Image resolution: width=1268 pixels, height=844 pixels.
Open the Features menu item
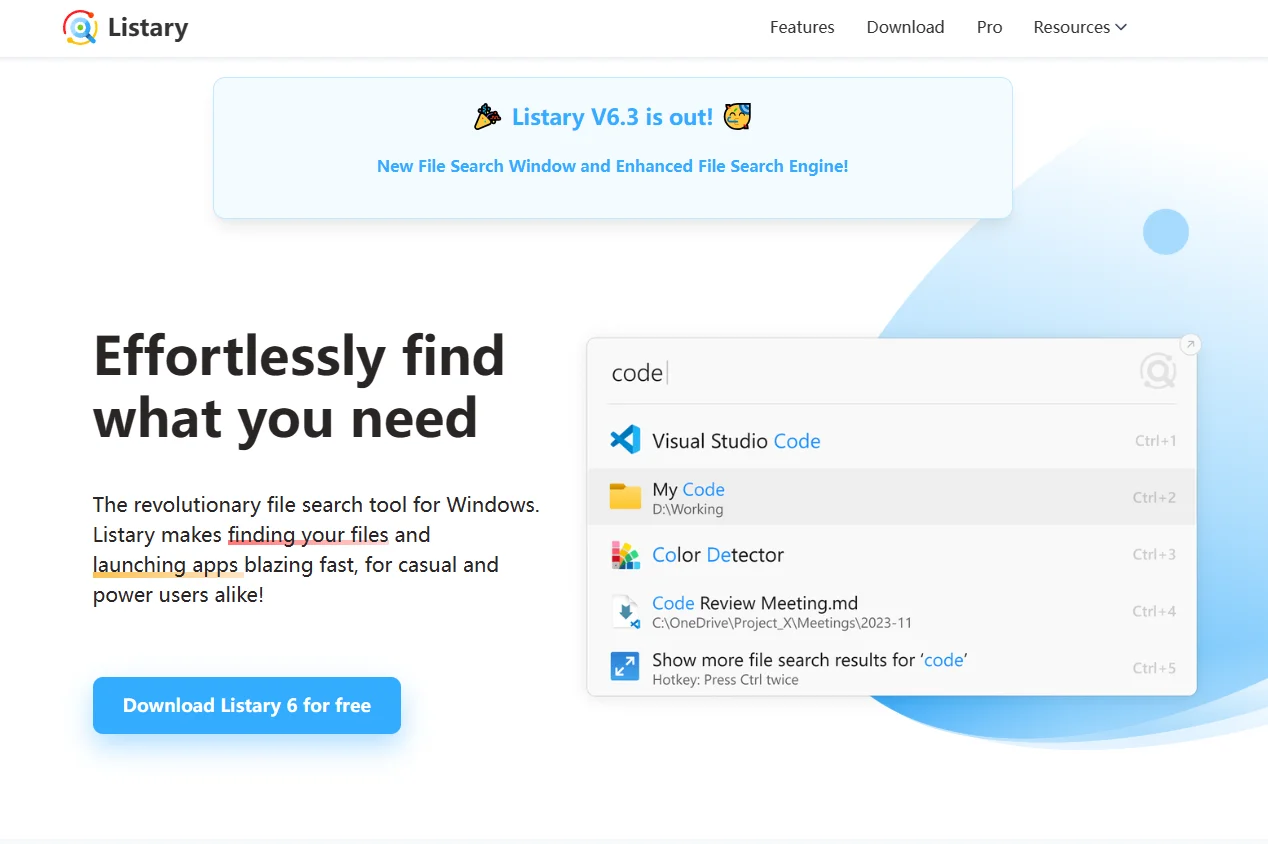(x=802, y=27)
